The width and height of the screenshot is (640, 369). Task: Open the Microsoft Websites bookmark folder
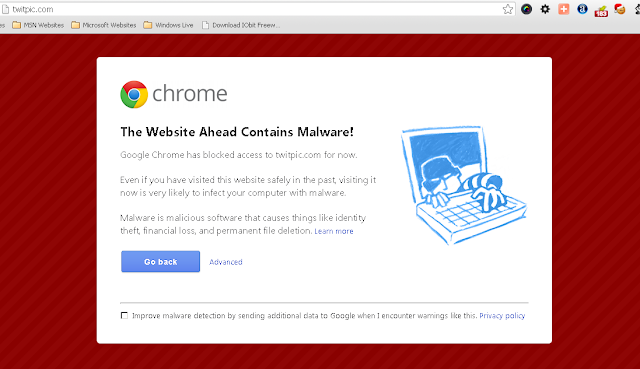click(x=104, y=25)
